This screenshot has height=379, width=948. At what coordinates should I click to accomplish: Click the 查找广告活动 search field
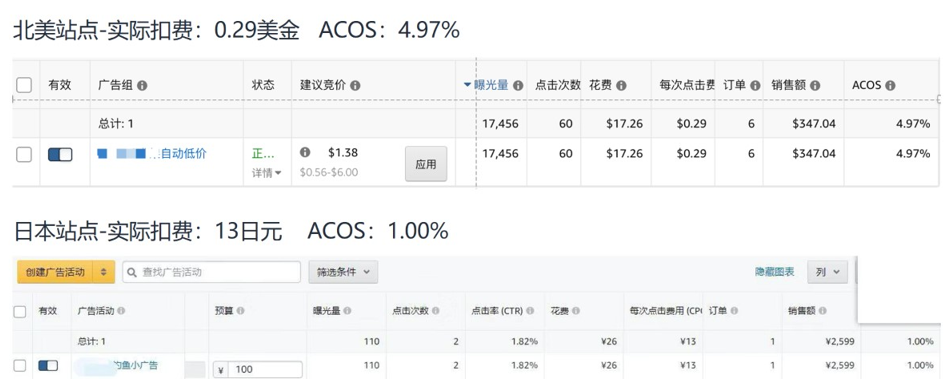(x=211, y=272)
